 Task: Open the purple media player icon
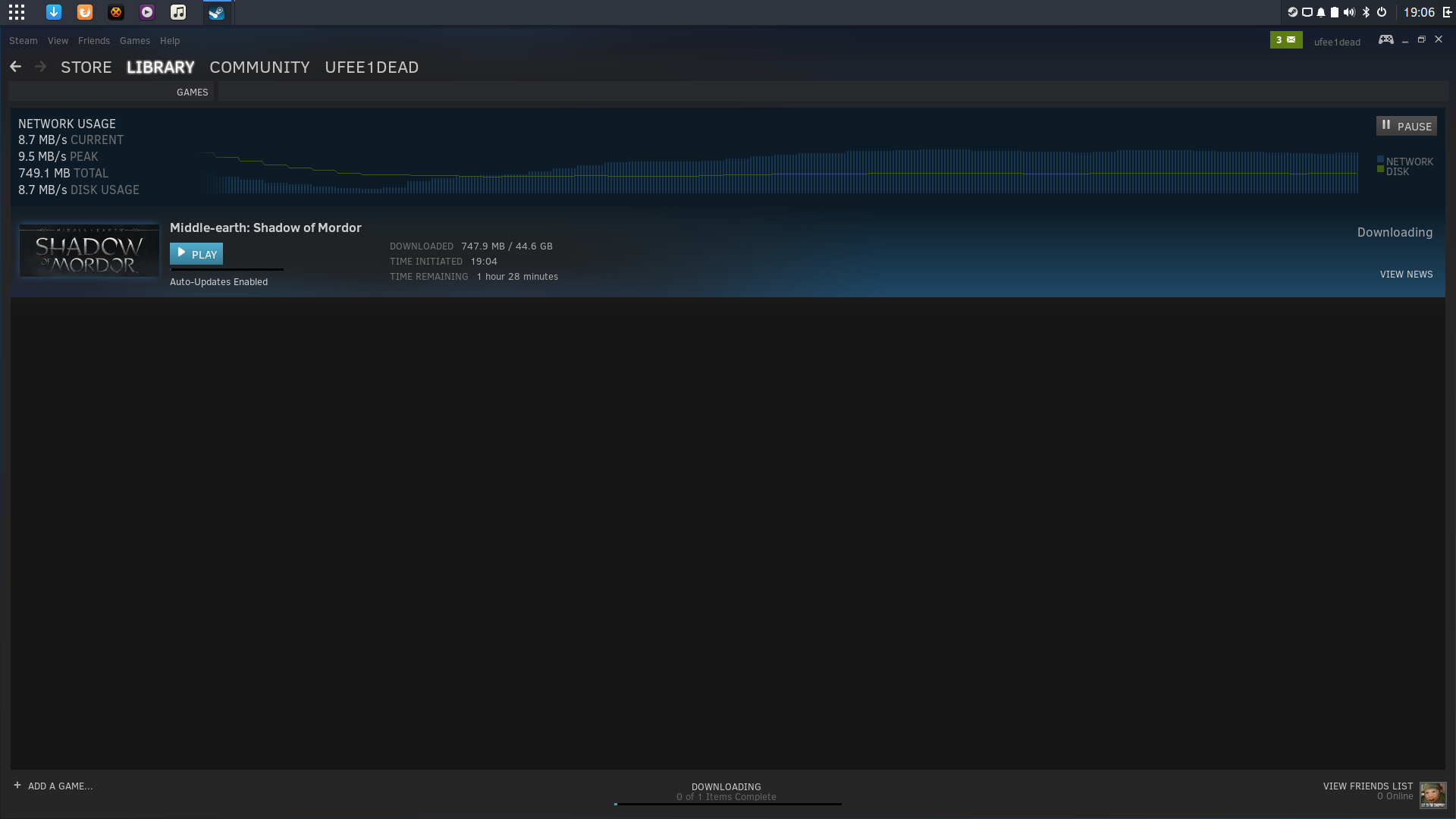click(147, 12)
